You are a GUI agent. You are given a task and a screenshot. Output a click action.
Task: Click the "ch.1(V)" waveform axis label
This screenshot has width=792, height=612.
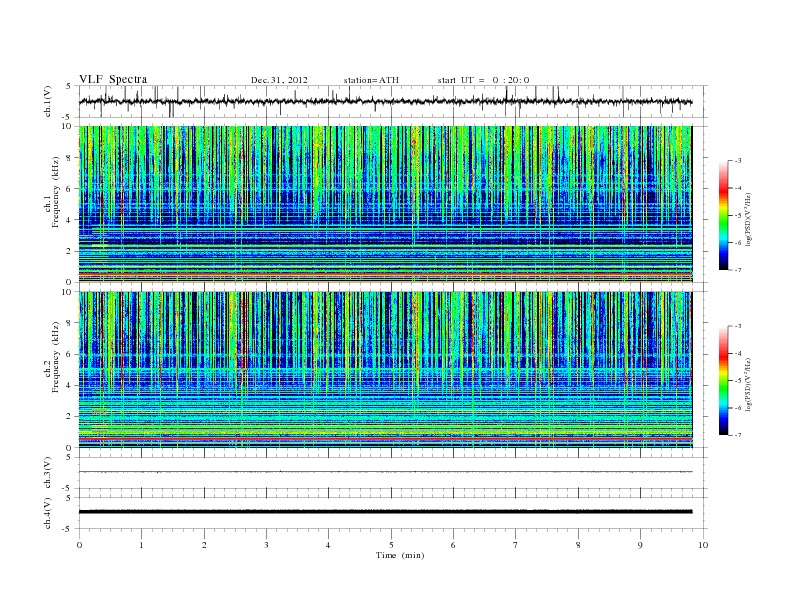point(48,102)
